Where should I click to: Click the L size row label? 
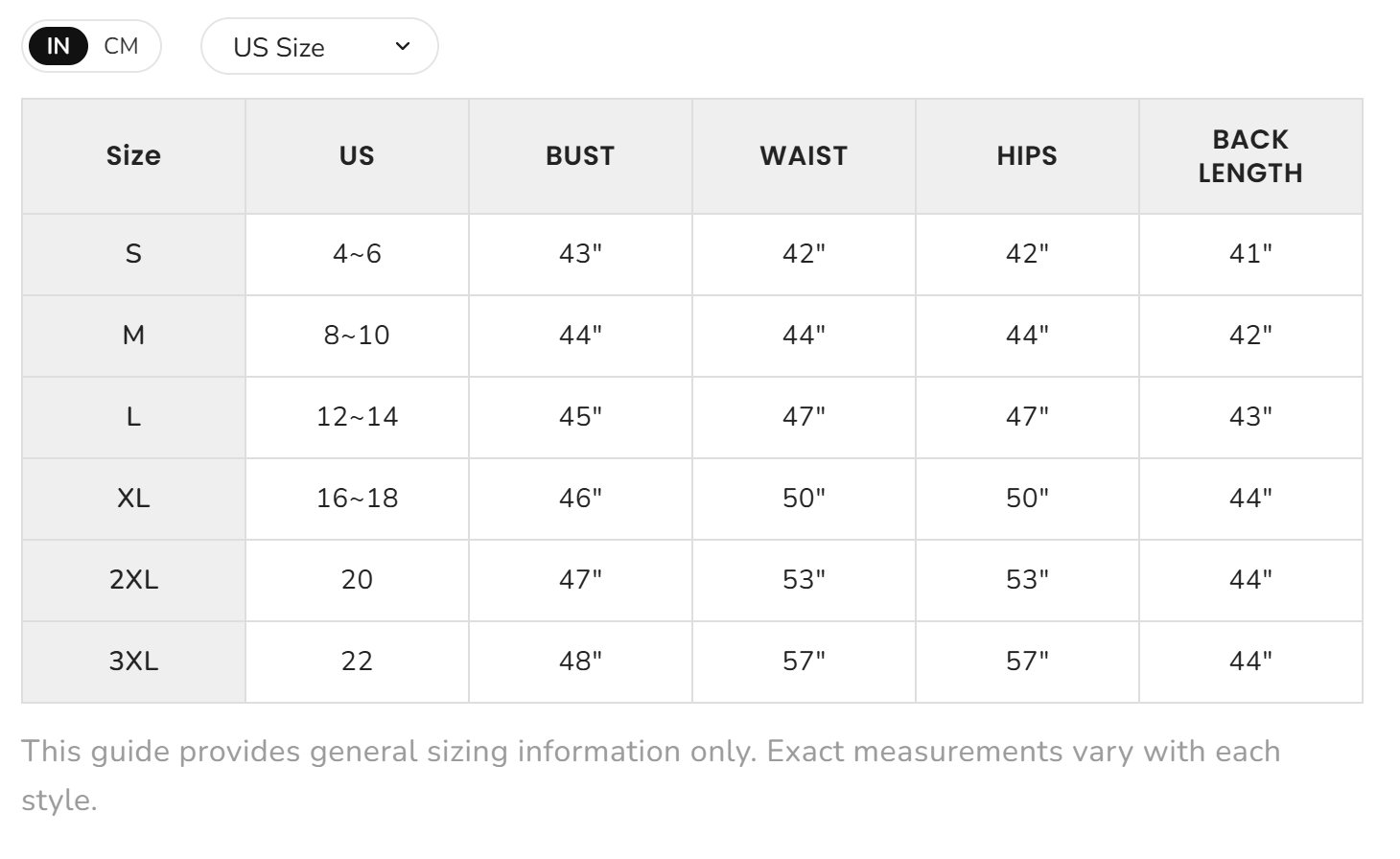(x=133, y=417)
